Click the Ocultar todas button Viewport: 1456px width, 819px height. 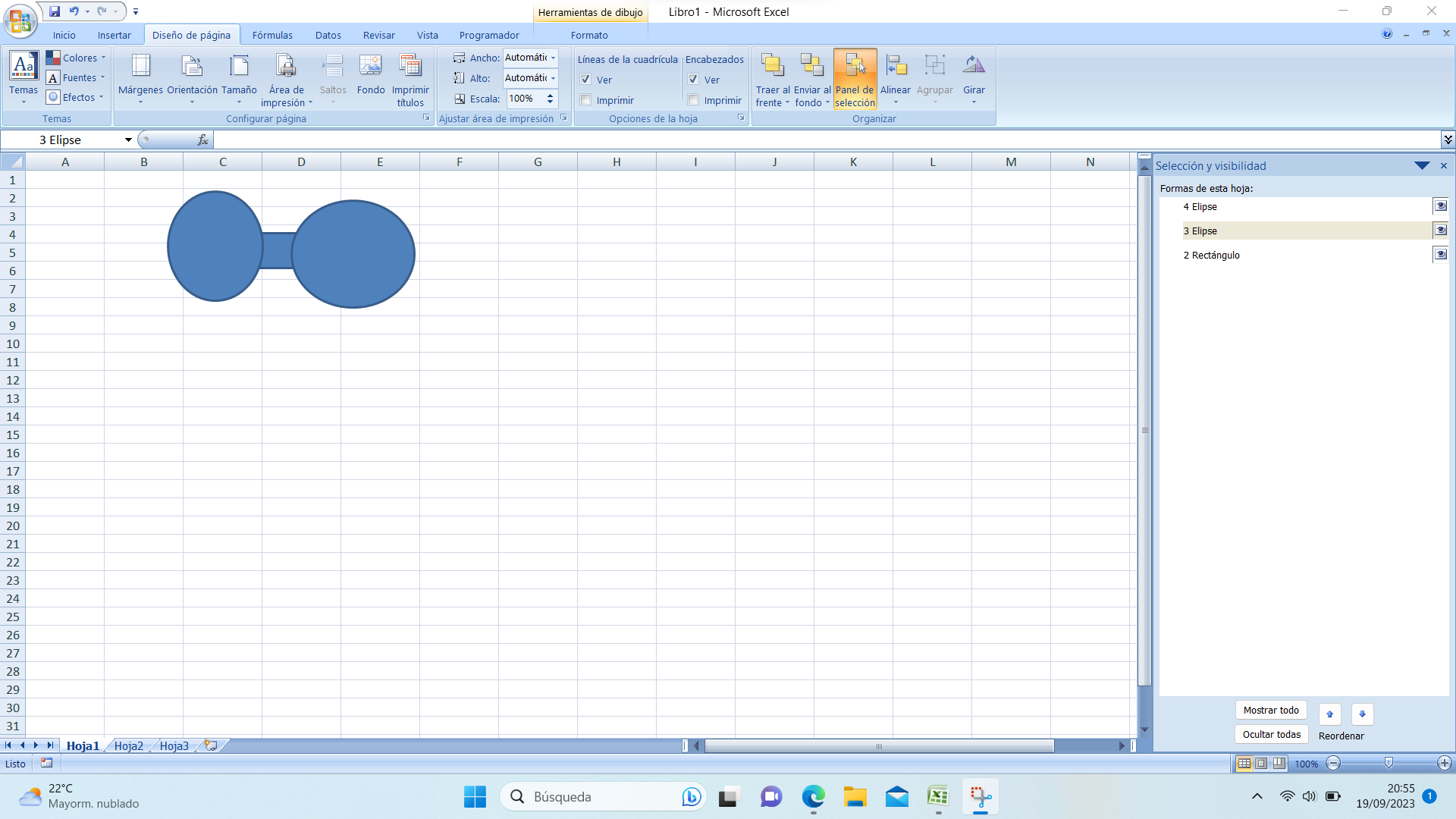[1271, 735]
